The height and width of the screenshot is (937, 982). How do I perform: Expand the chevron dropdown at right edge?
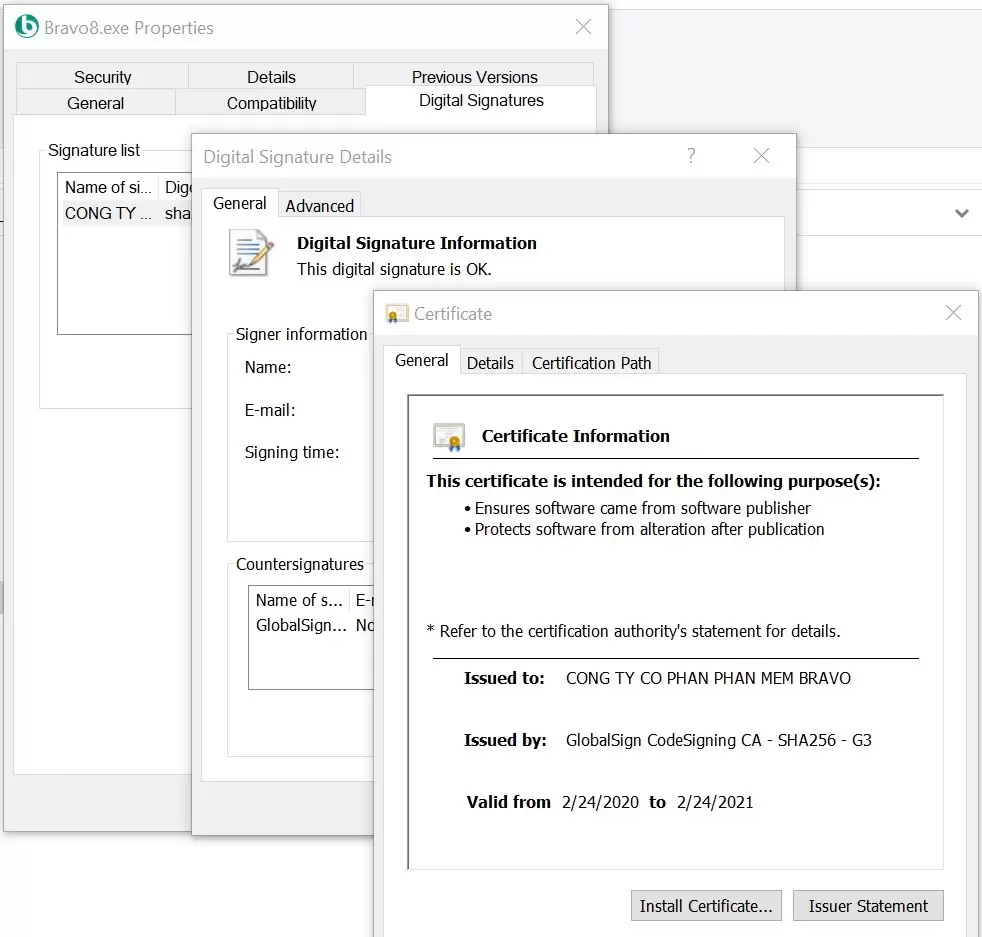pos(961,213)
